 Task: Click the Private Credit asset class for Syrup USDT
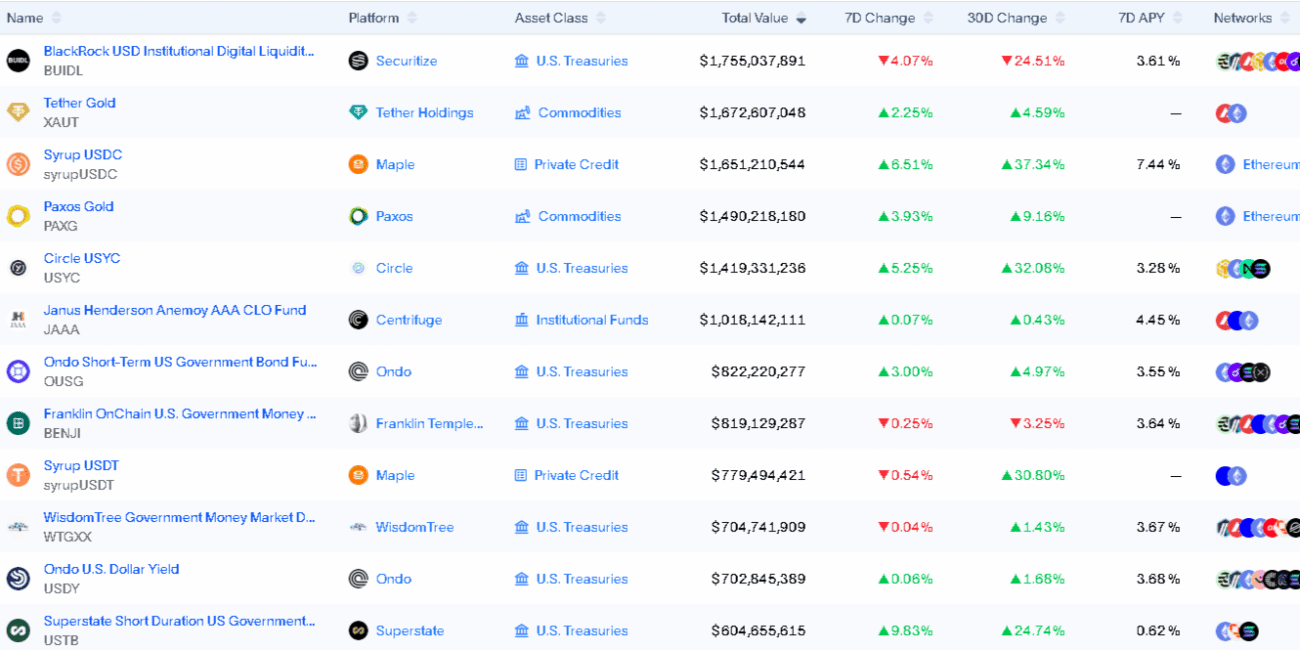pyautogui.click(x=576, y=476)
